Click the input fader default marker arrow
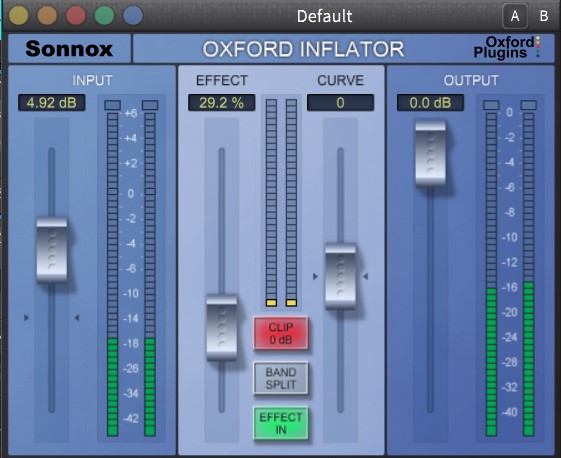This screenshot has height=458, width=561. click(x=26, y=317)
